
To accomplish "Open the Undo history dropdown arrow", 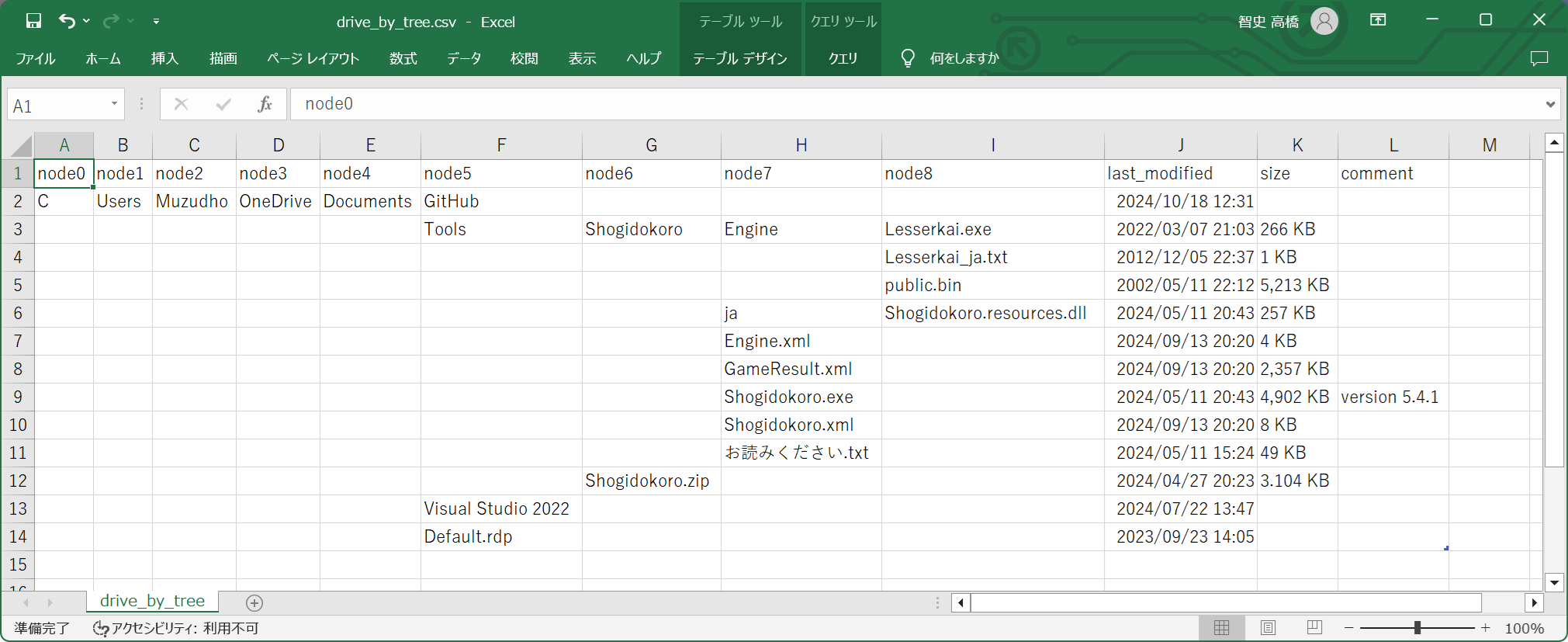I will (x=86, y=21).
